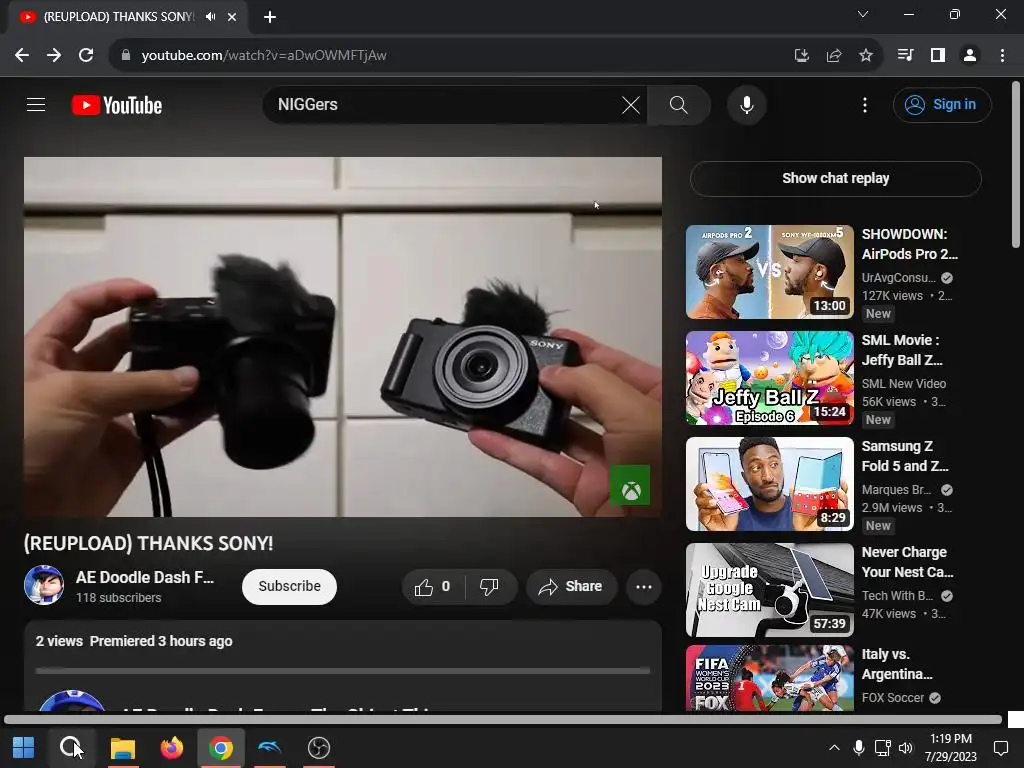Viewport: 1024px width, 768px height.
Task: Click the FOX Soccer channel name
Action: pyautogui.click(x=893, y=697)
